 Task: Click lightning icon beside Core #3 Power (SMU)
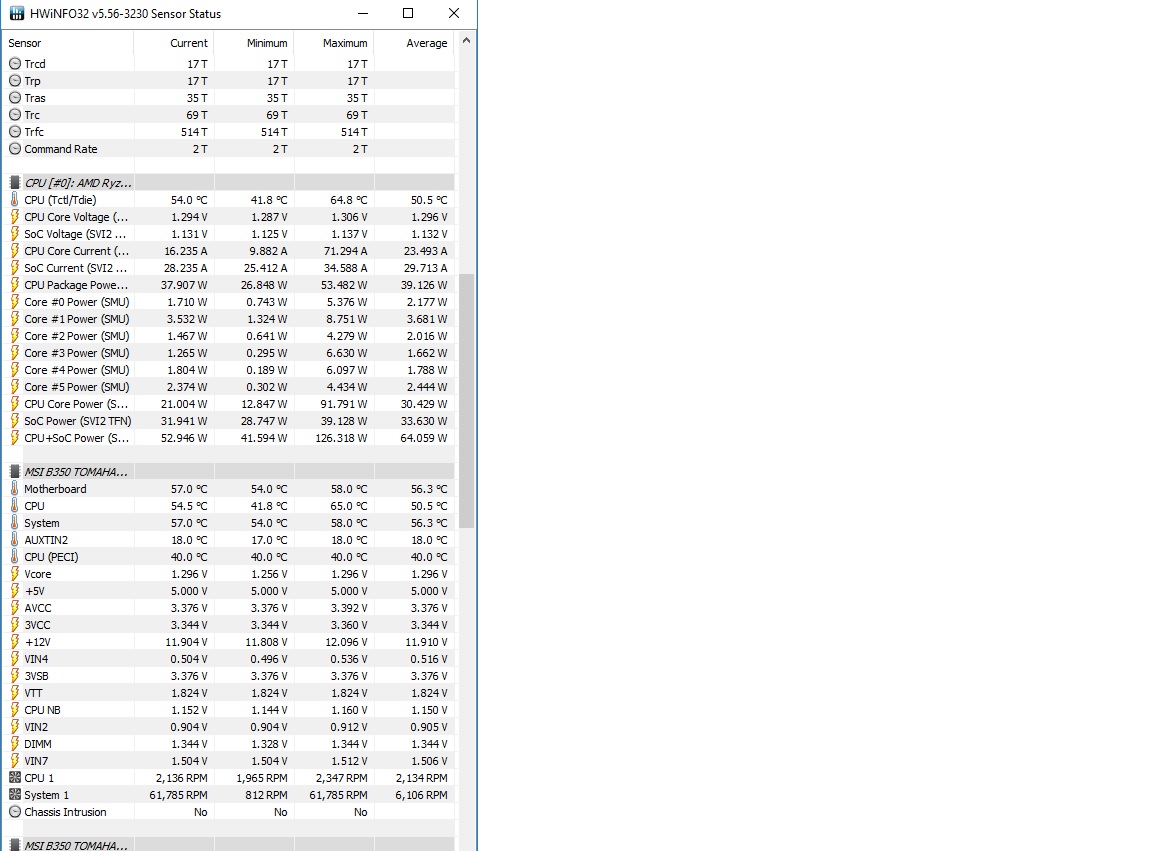pyautogui.click(x=15, y=353)
